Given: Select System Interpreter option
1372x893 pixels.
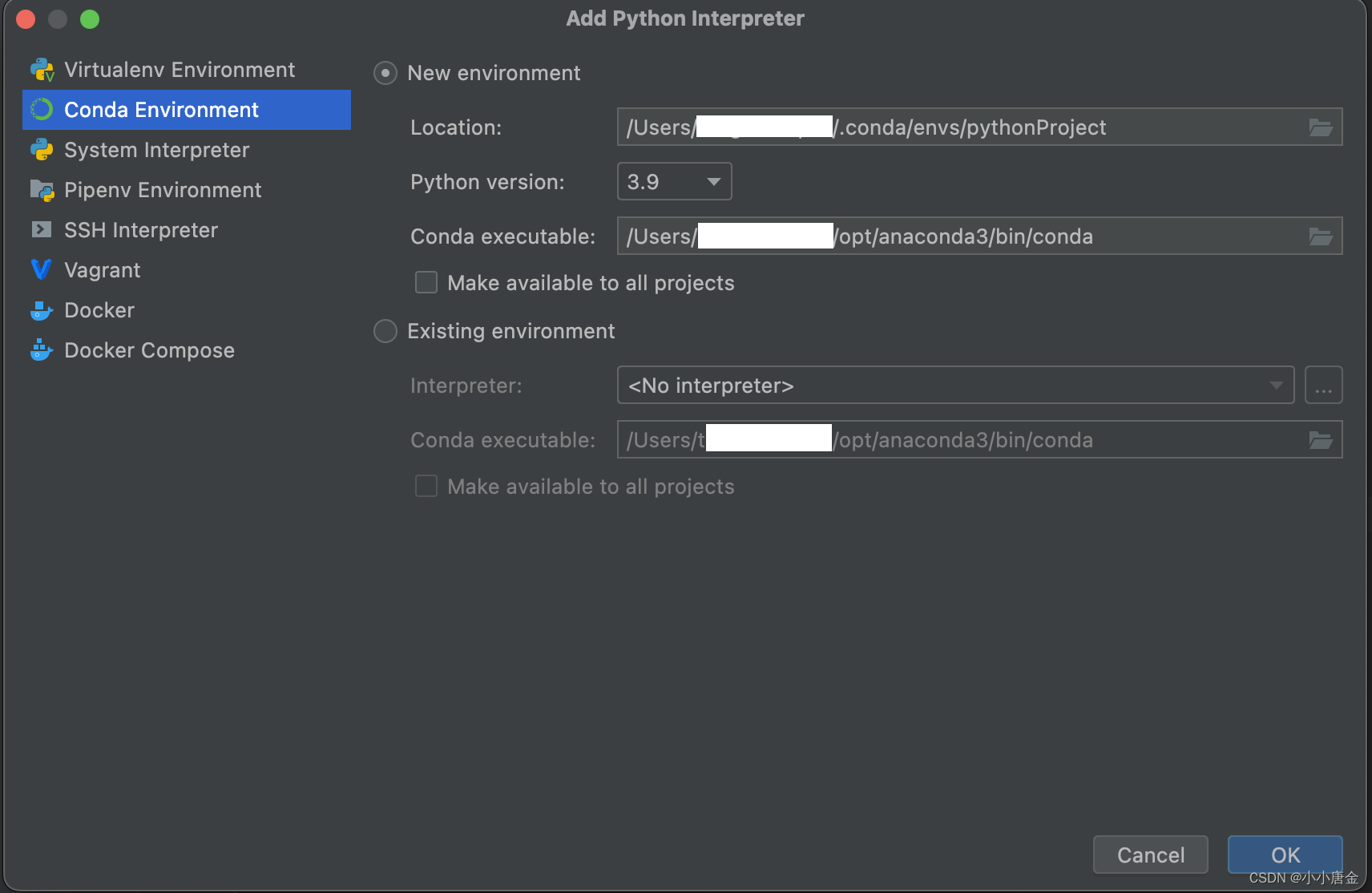Looking at the screenshot, I should pos(187,150).
